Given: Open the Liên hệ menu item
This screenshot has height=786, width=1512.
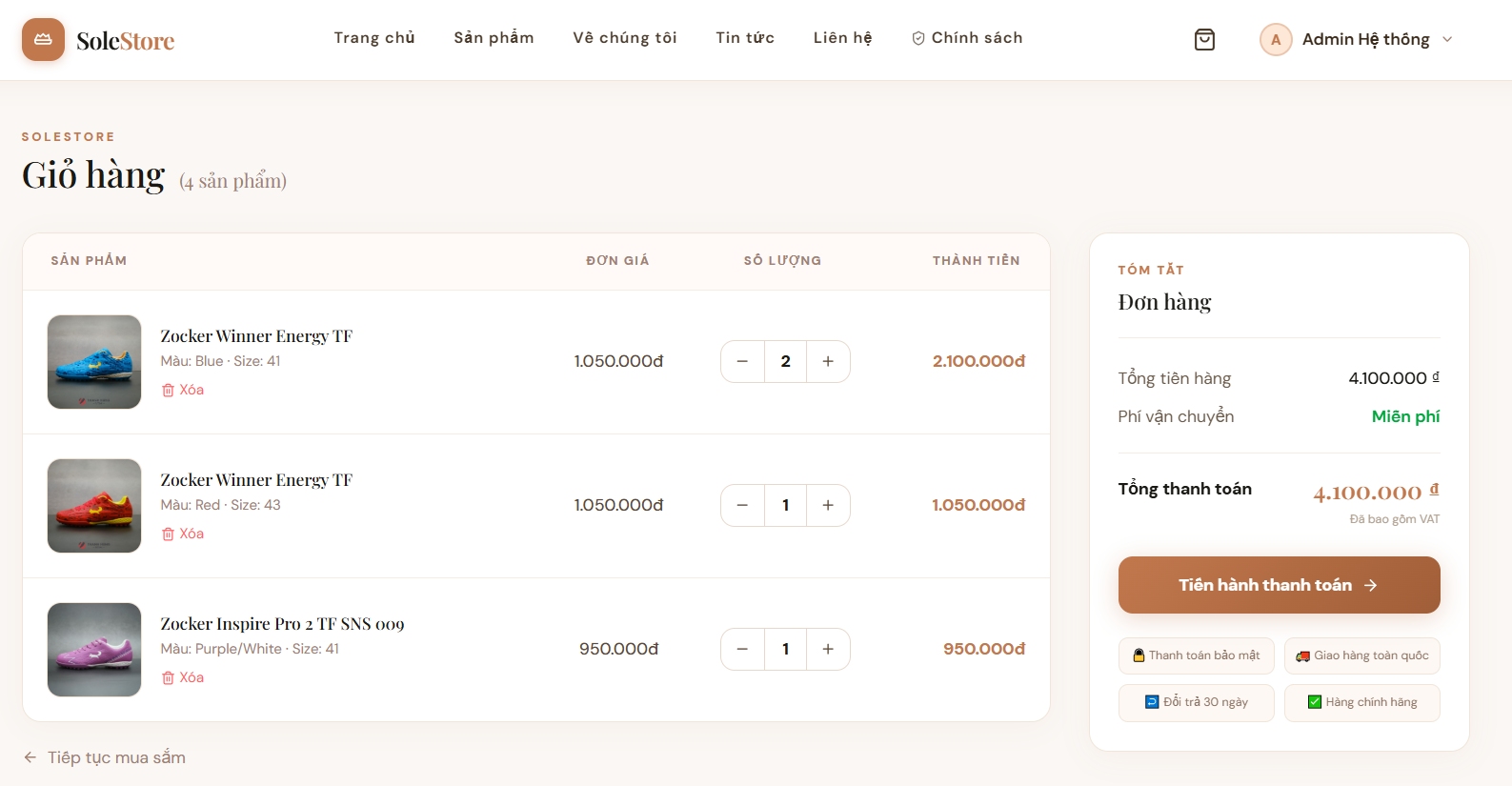Looking at the screenshot, I should [x=842, y=38].
